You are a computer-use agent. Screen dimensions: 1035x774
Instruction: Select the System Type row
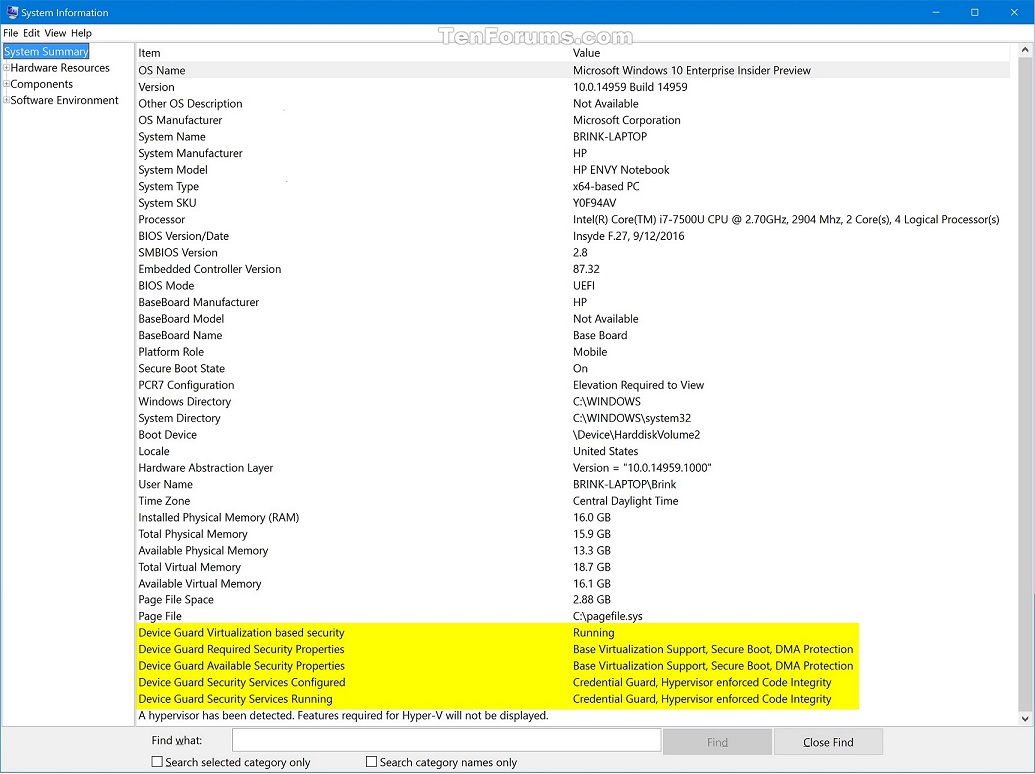pyautogui.click(x=573, y=186)
